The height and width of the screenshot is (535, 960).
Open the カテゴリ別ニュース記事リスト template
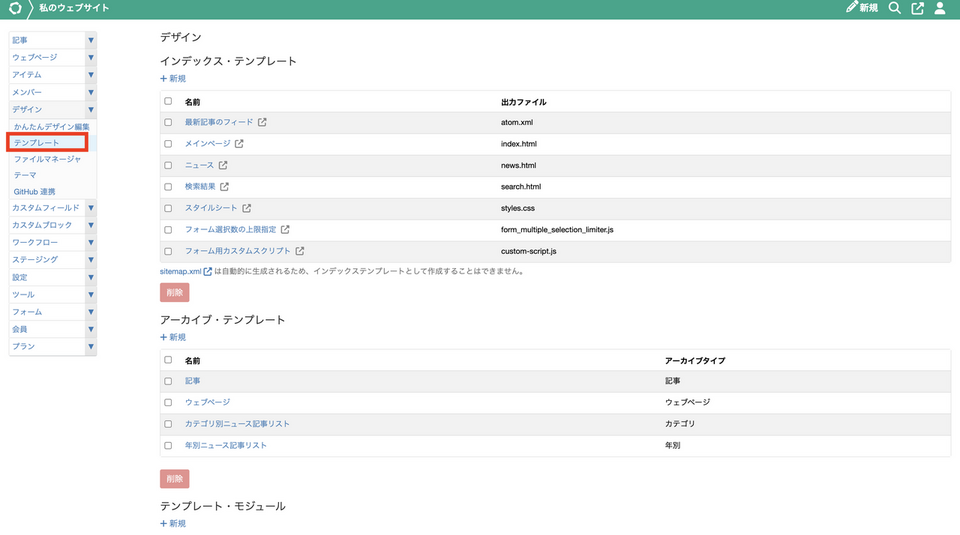click(x=237, y=424)
